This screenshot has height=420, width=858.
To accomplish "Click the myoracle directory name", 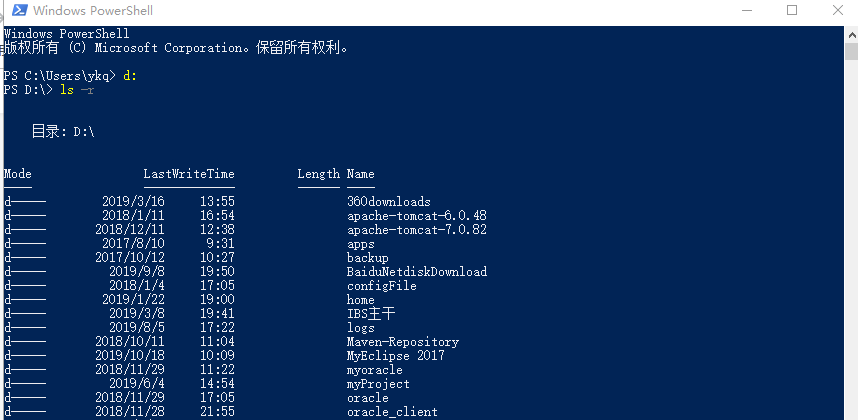I will click(375, 370).
